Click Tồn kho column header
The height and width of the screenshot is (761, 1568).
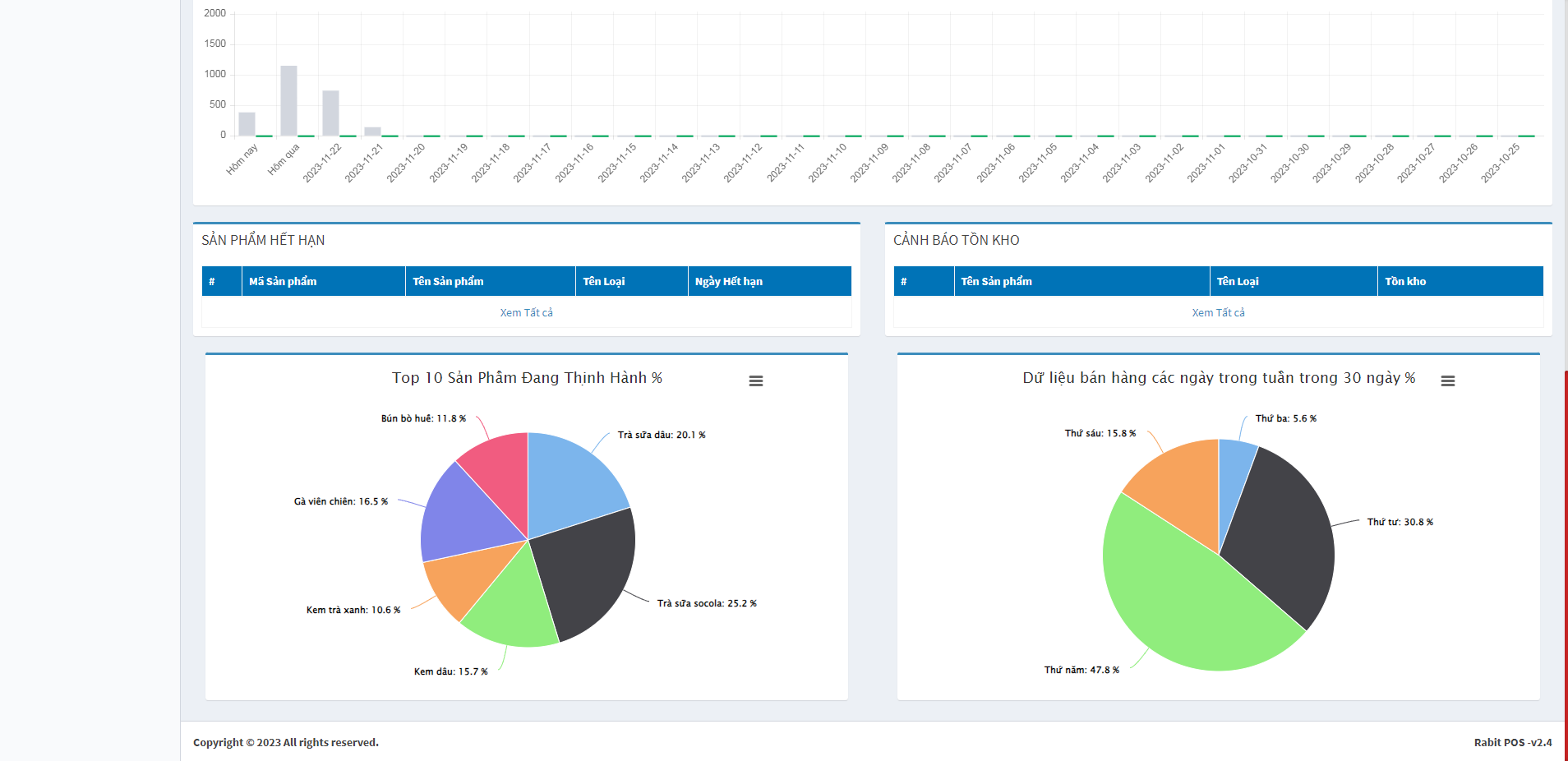coord(1460,281)
